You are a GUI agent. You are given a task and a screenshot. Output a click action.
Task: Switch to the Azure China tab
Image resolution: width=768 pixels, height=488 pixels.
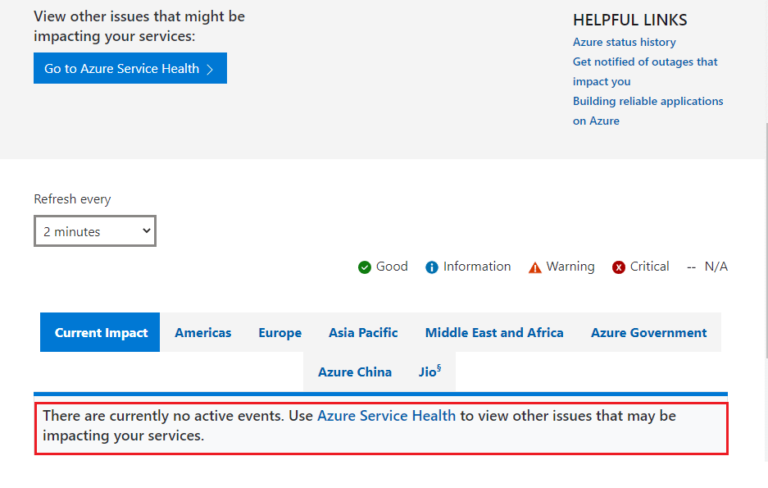tap(355, 372)
